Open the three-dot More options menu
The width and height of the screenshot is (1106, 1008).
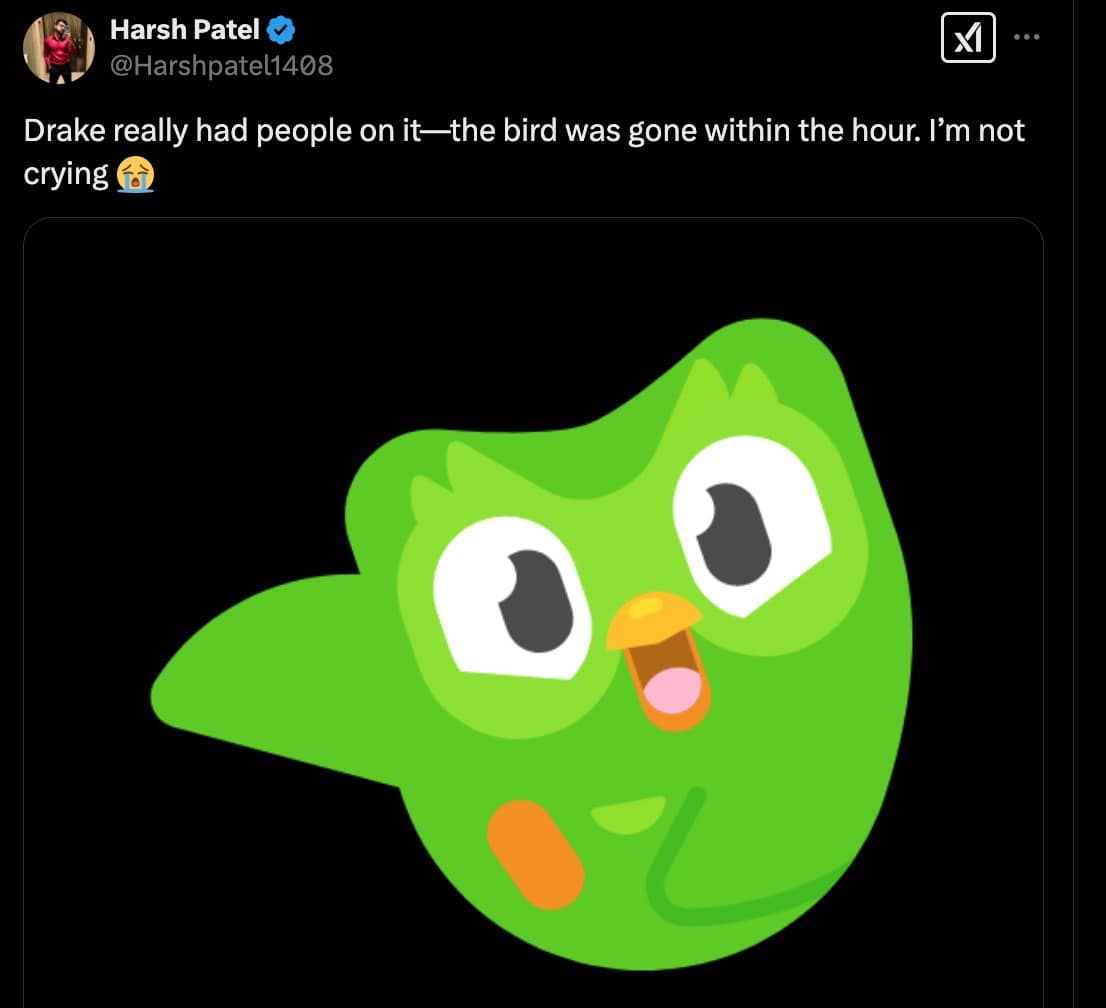point(1027,38)
